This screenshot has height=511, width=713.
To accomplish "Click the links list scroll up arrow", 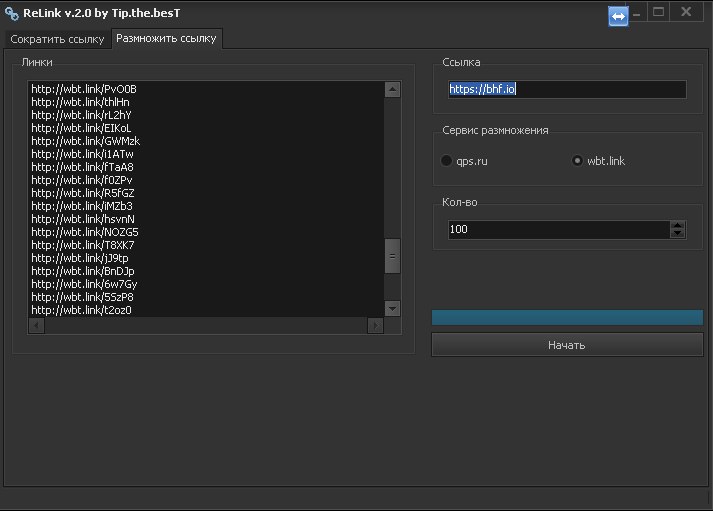I will (392, 89).
